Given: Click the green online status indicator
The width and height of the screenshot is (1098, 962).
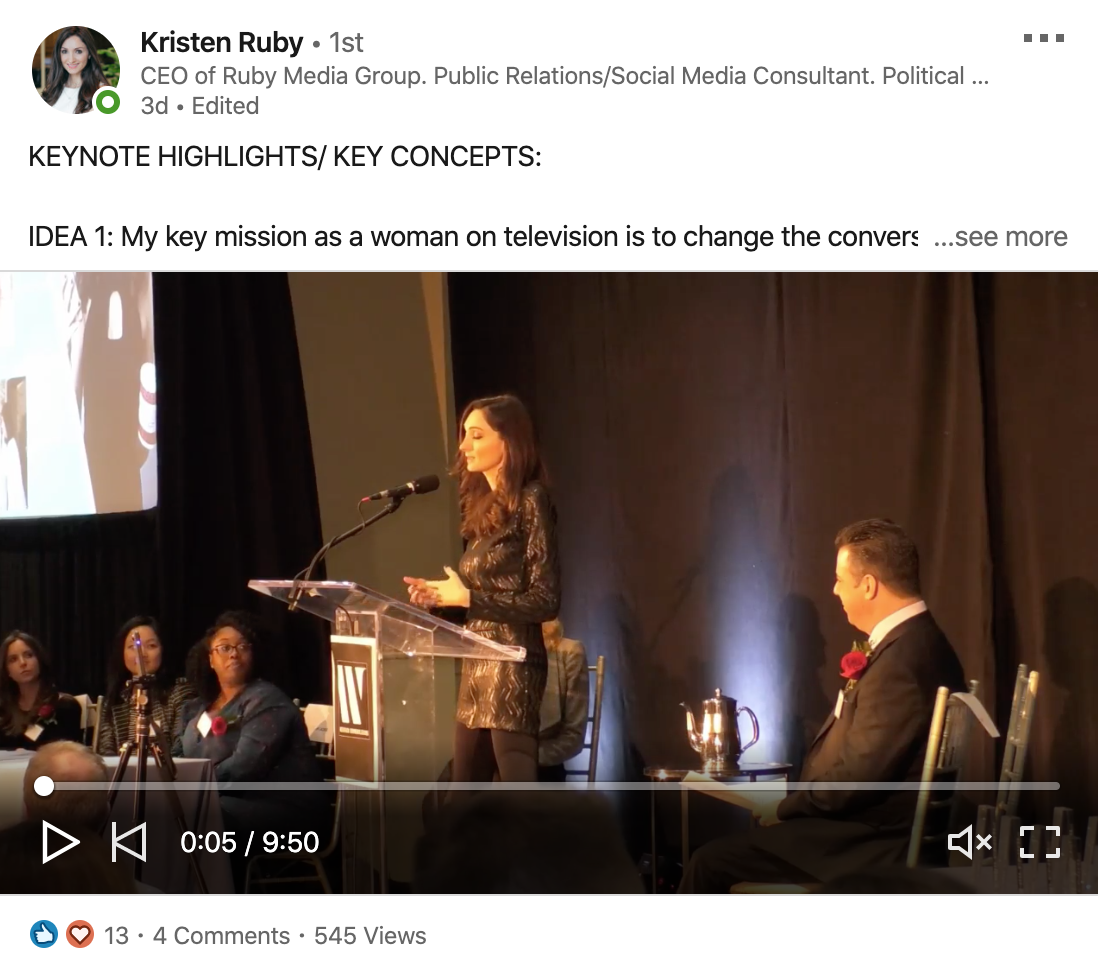Looking at the screenshot, I should click(107, 102).
